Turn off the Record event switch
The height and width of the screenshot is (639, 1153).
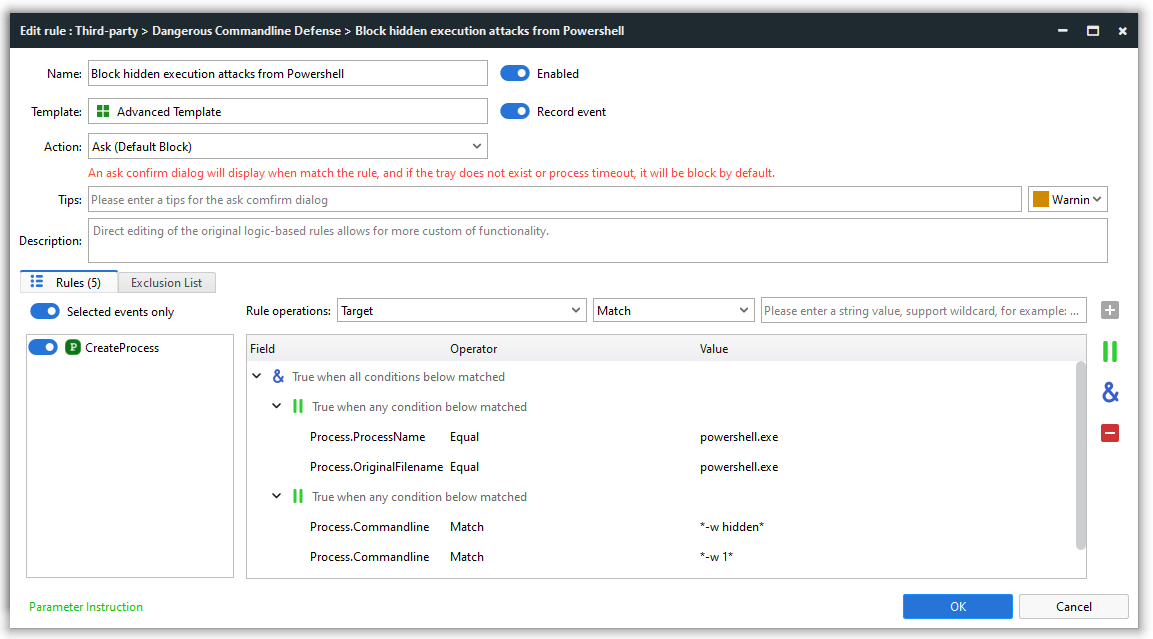click(x=515, y=112)
